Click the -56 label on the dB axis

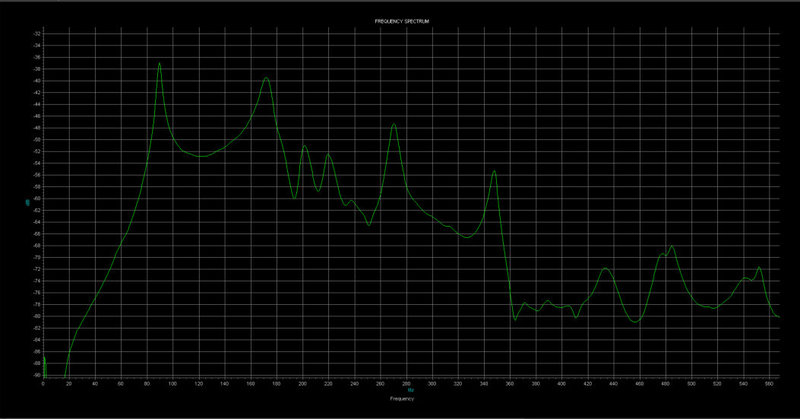(x=37, y=175)
